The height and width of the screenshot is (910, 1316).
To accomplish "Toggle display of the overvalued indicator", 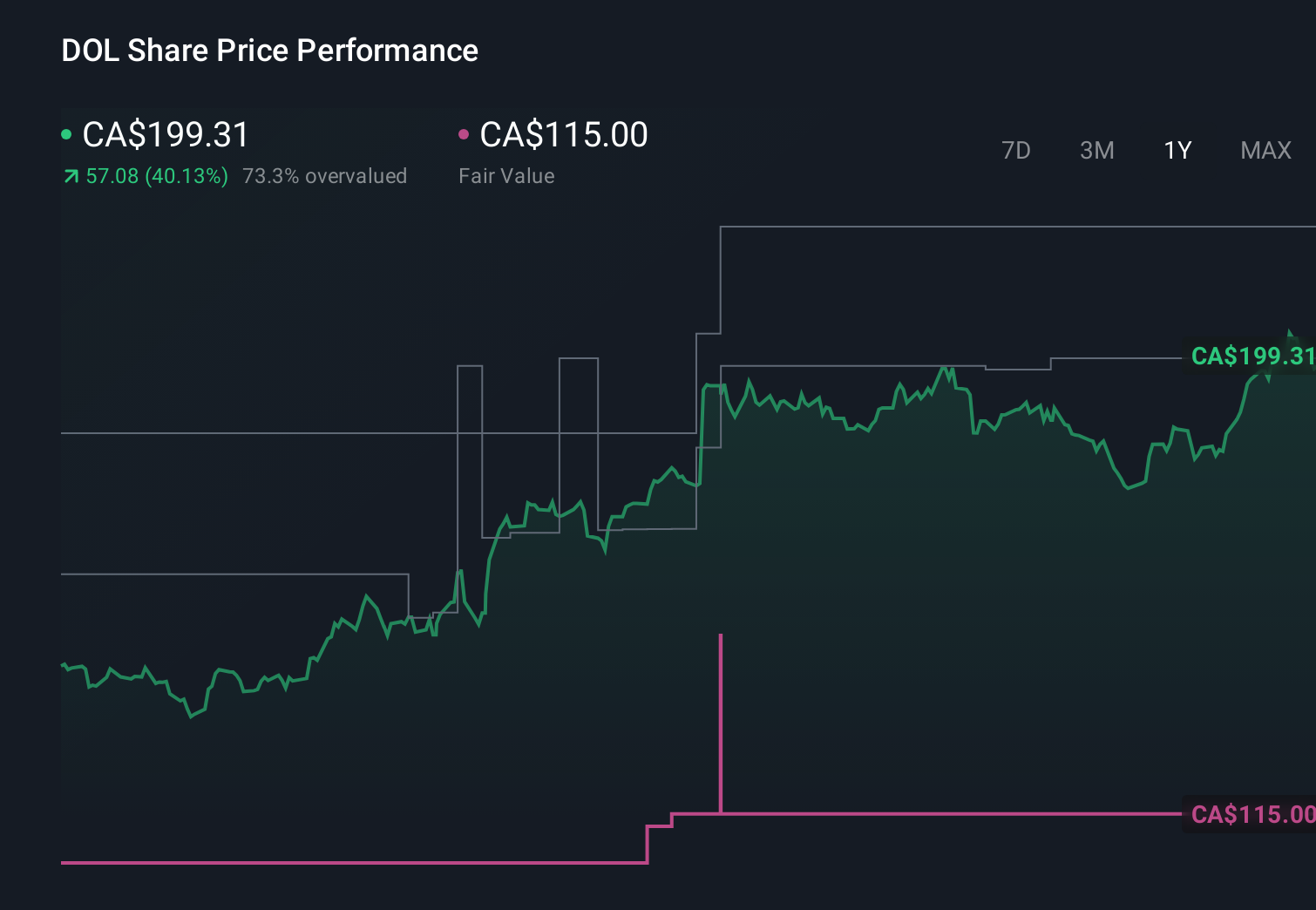I will (x=325, y=175).
